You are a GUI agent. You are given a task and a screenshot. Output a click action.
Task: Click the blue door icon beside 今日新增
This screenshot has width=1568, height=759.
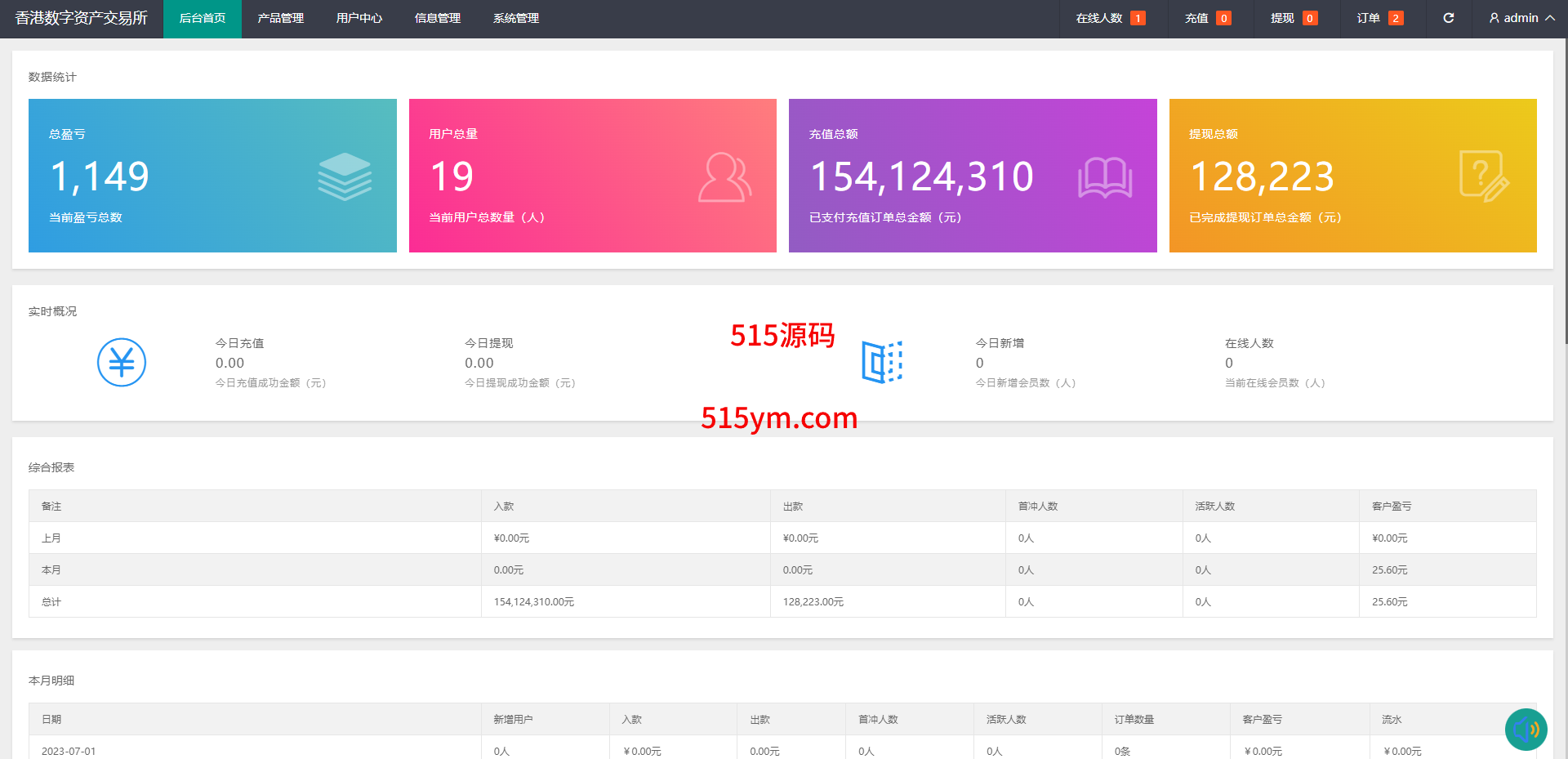point(882,362)
